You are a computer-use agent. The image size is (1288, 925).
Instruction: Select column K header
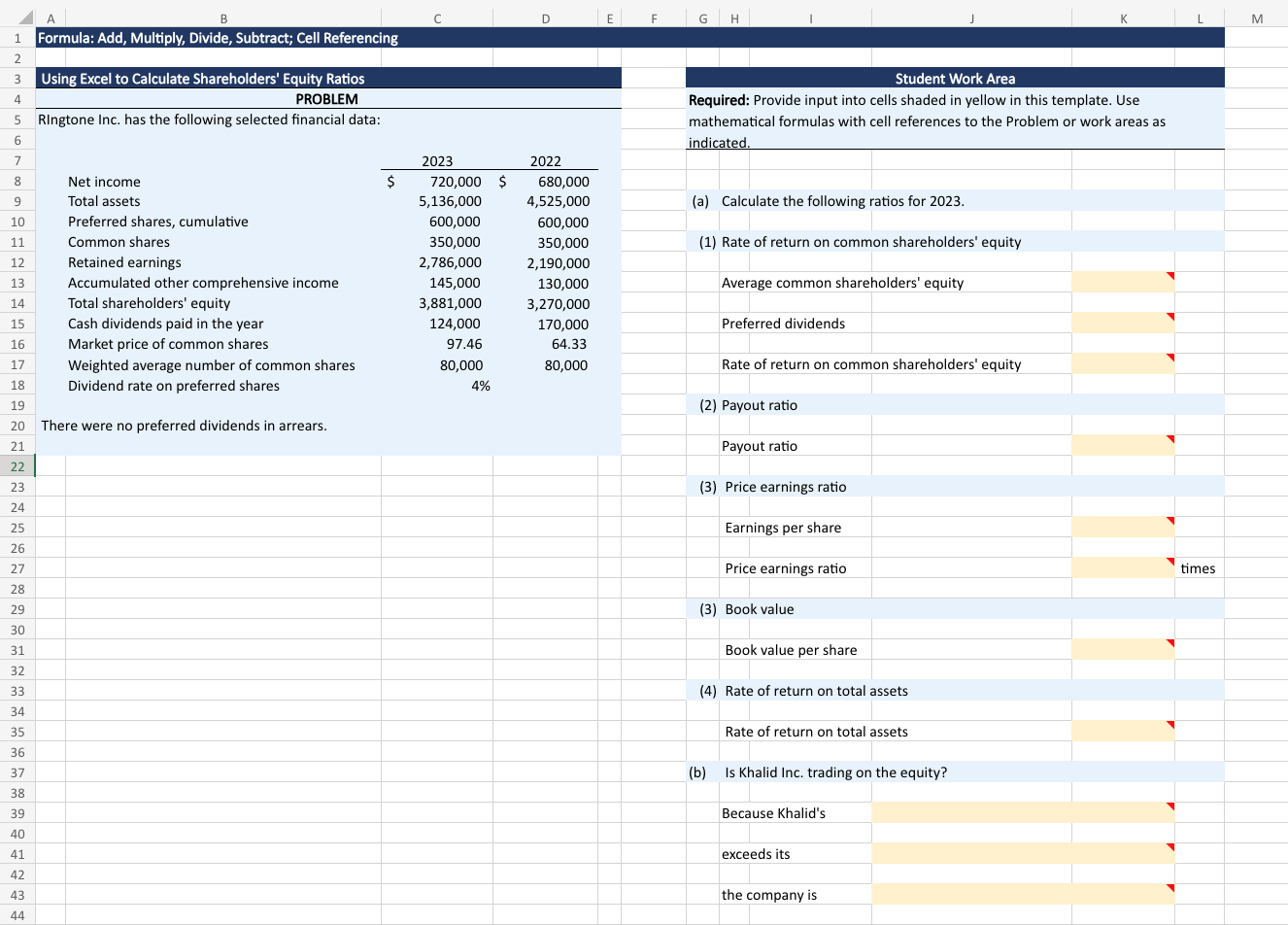(x=1123, y=17)
